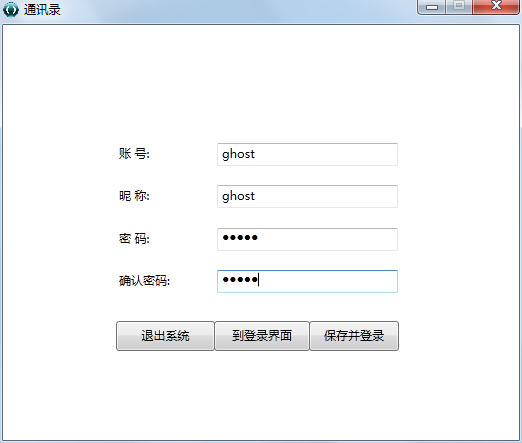The width and height of the screenshot is (522, 443).
Task: Click the 账号 input field
Action: 307,154
